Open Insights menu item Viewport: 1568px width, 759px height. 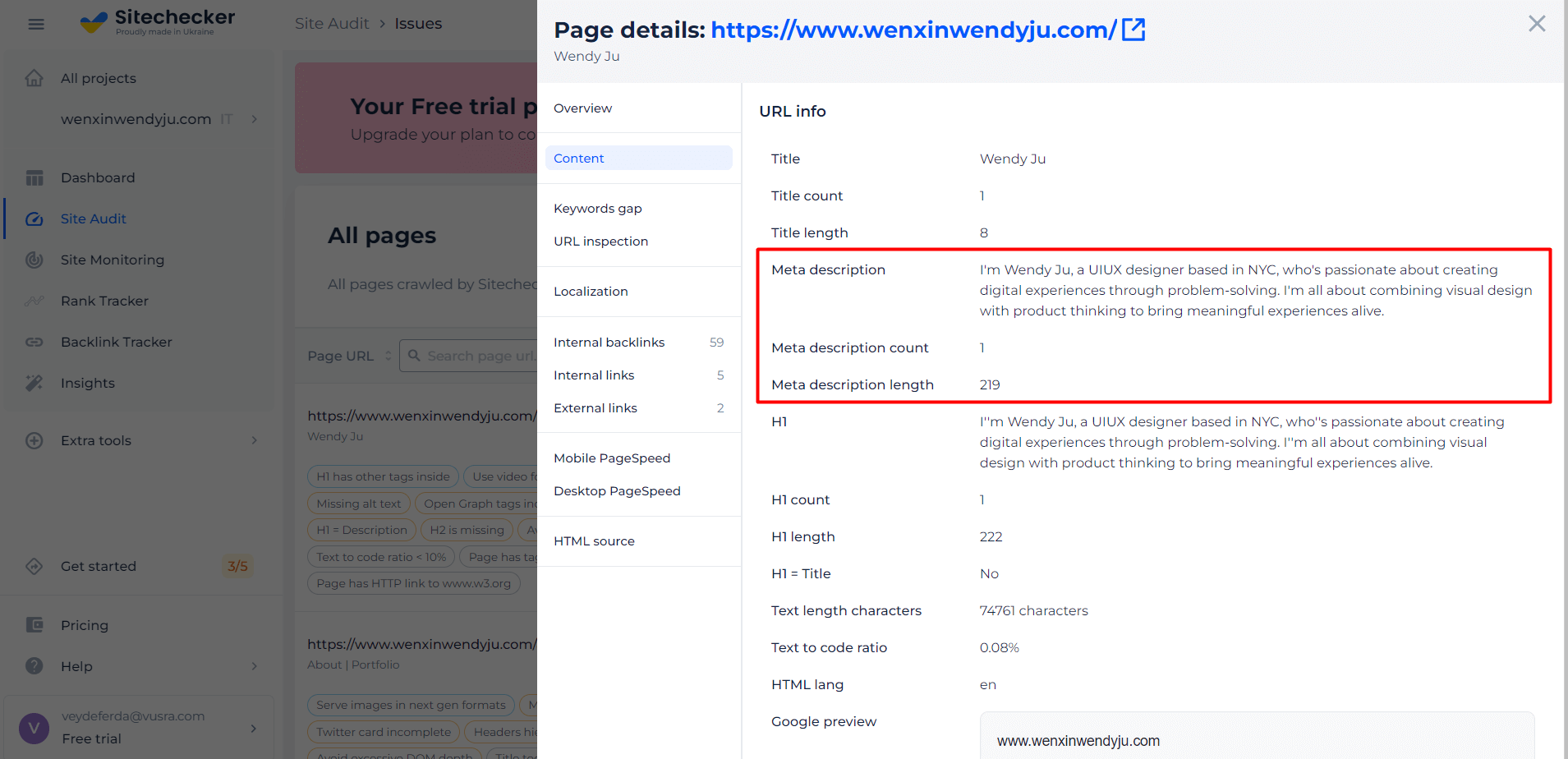click(x=88, y=383)
